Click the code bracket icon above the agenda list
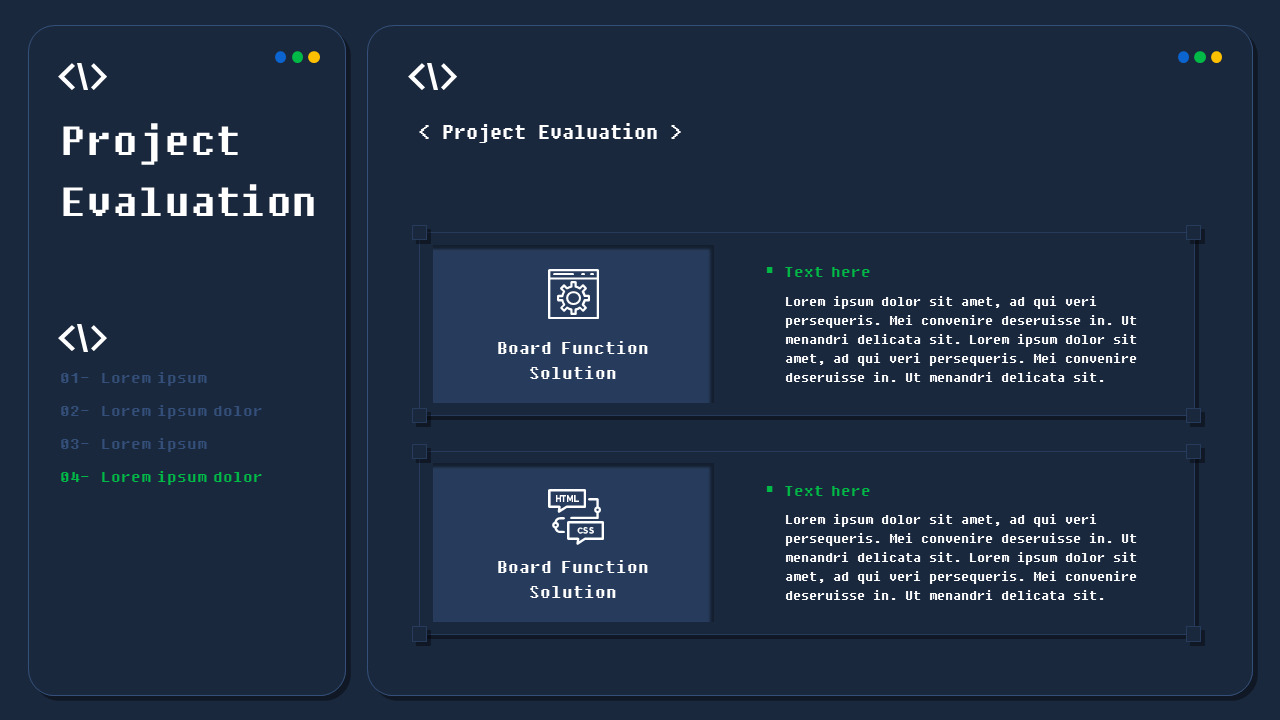 [x=83, y=338]
